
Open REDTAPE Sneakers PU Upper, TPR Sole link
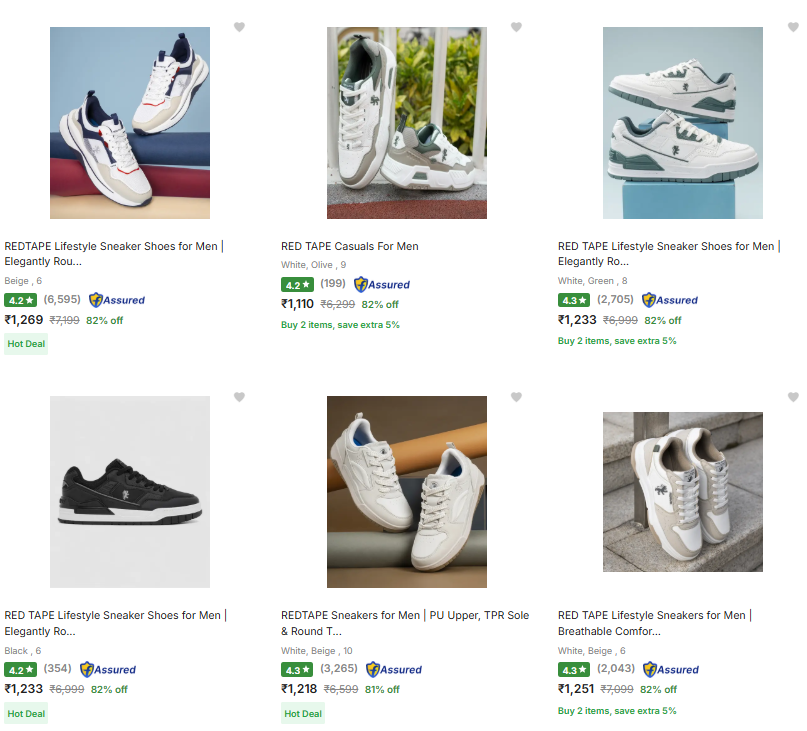[405, 623]
